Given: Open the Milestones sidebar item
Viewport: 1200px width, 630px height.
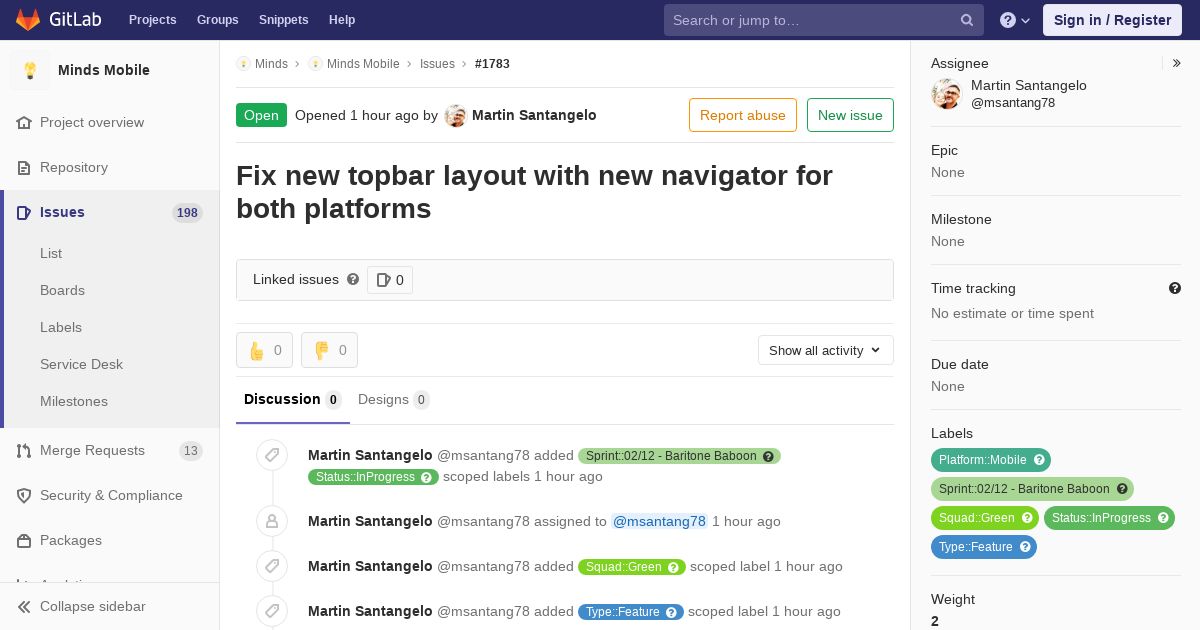Looking at the screenshot, I should (74, 401).
